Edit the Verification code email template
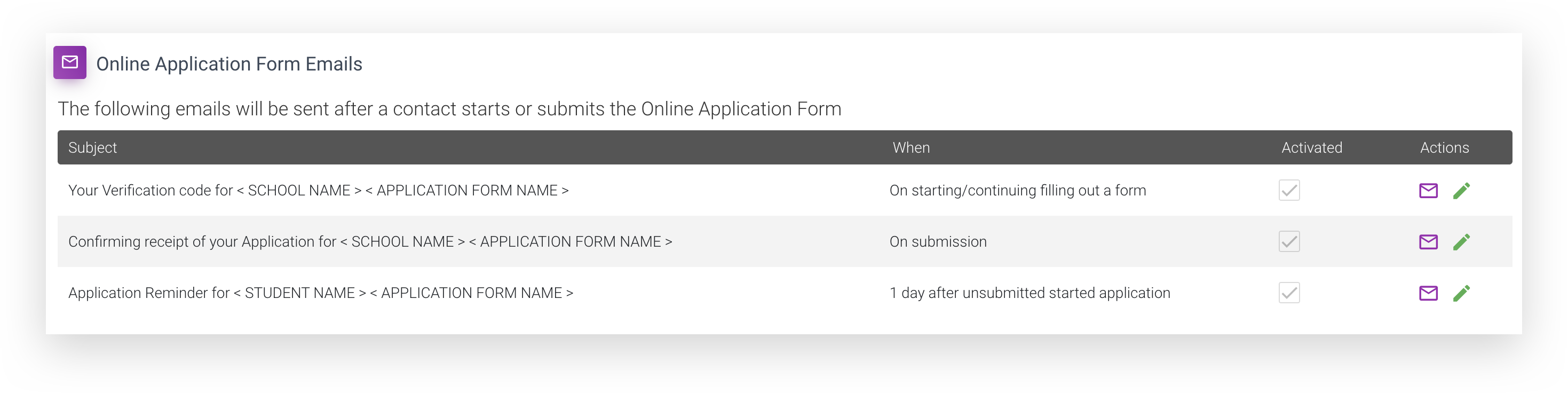Screen dimensions: 1568x393 pyautogui.click(x=1461, y=191)
